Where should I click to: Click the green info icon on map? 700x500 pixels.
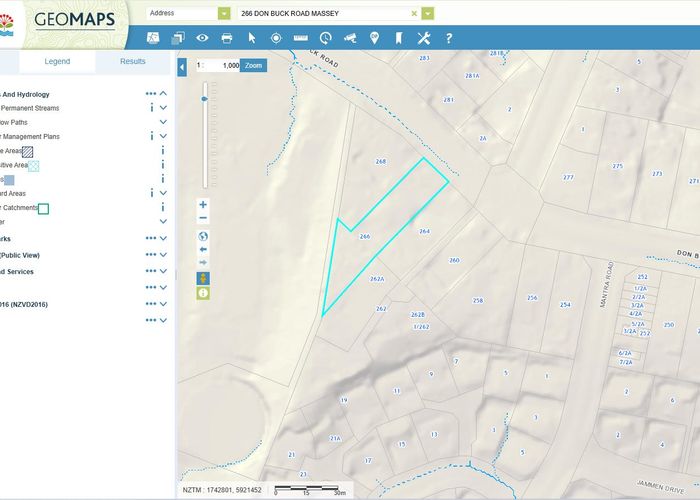pyautogui.click(x=203, y=293)
